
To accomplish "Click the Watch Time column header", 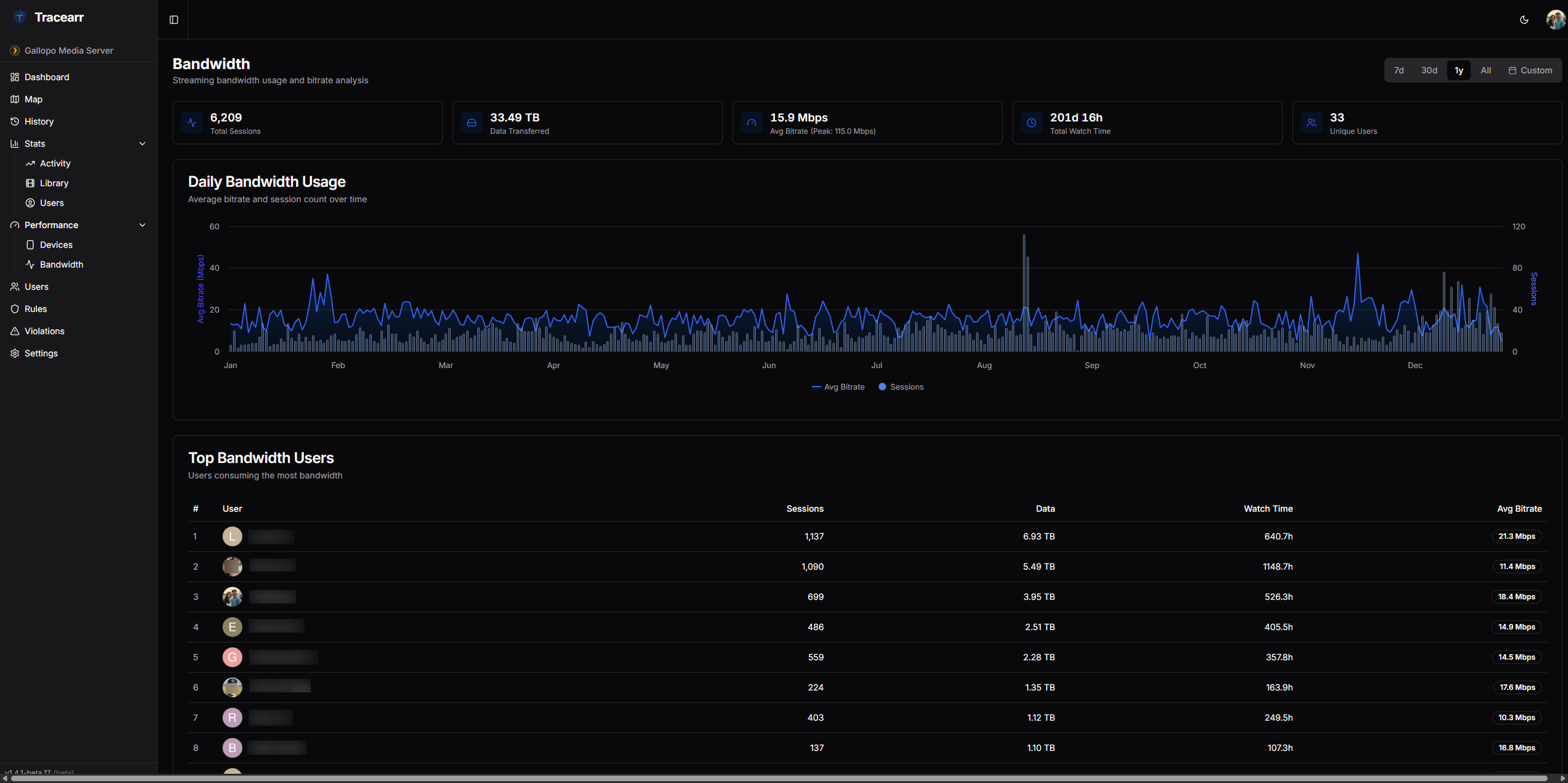I will [1268, 509].
